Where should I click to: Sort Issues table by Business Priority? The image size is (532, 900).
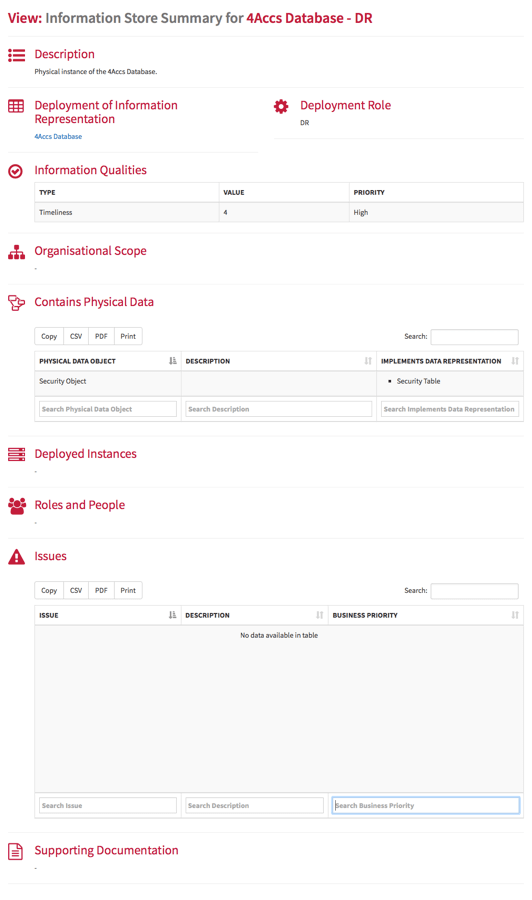425,615
